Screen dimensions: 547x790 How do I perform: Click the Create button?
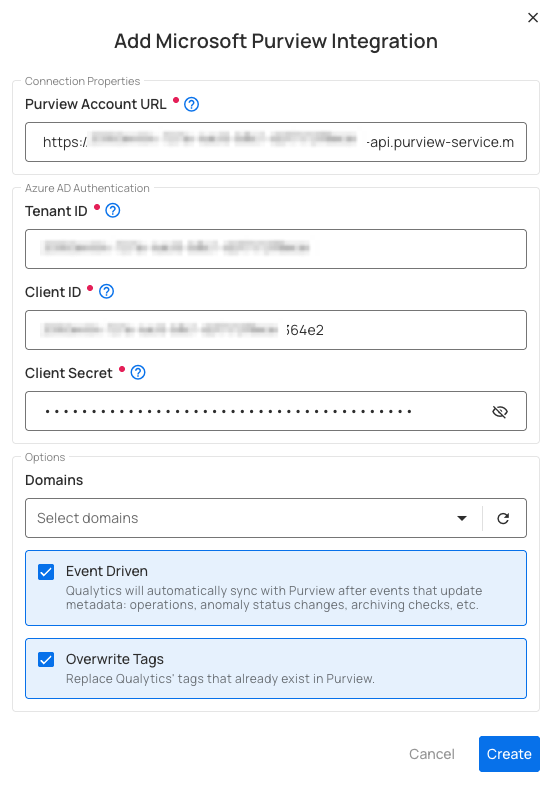tap(509, 754)
